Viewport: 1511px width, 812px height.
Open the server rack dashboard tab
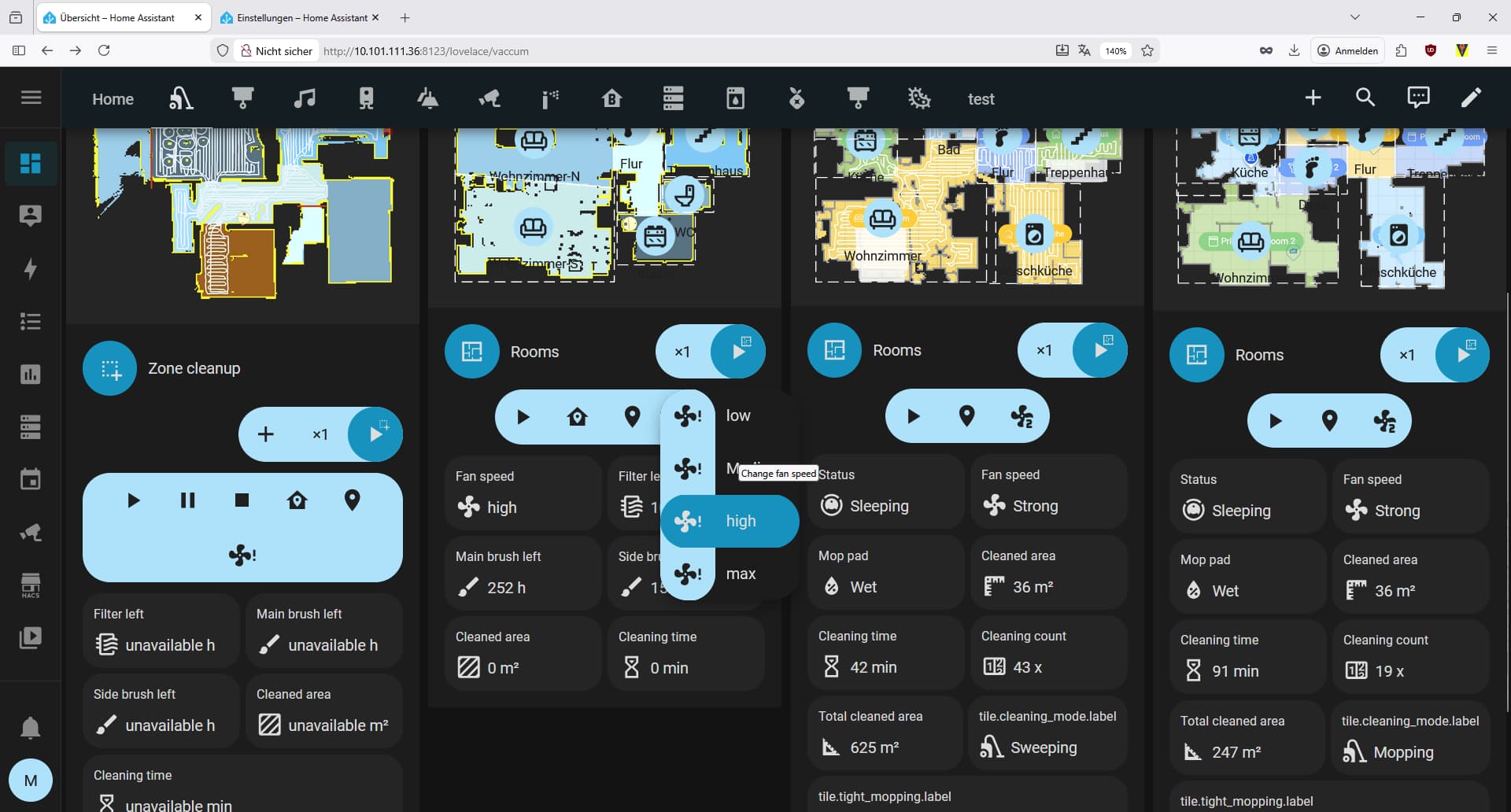coord(673,98)
